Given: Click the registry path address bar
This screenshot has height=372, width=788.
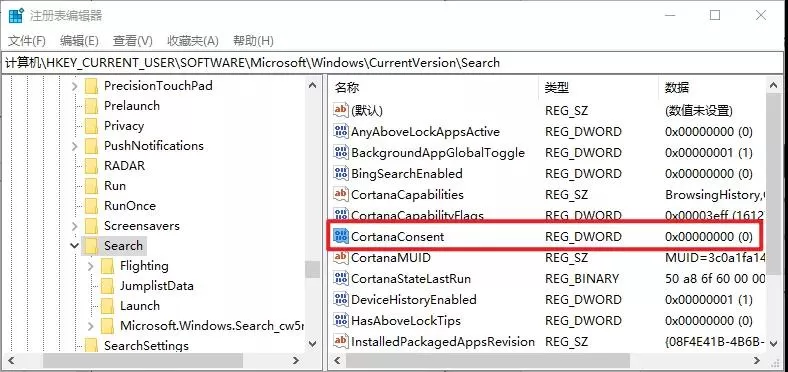Looking at the screenshot, I should pos(394,63).
